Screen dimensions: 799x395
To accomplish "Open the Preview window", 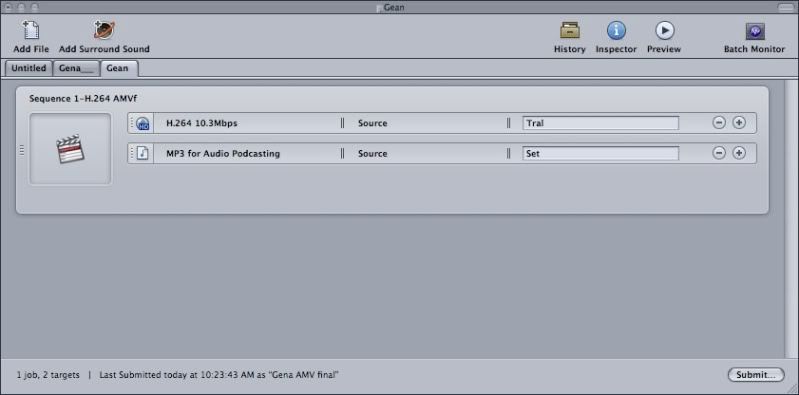I will [x=664, y=31].
